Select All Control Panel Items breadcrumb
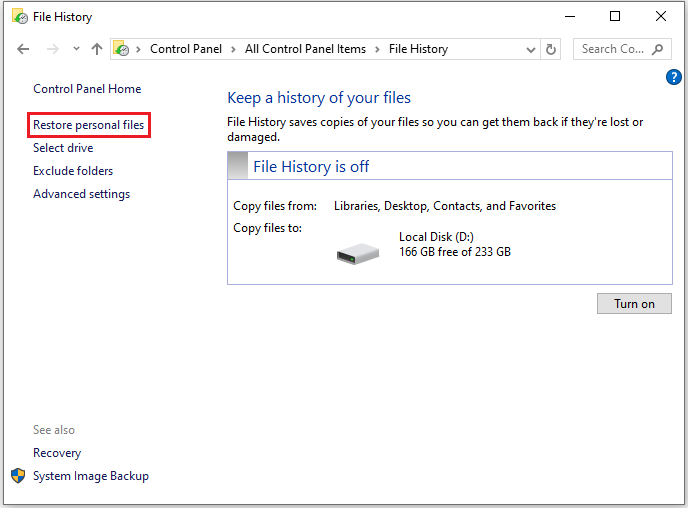This screenshot has width=688, height=508. [305, 49]
